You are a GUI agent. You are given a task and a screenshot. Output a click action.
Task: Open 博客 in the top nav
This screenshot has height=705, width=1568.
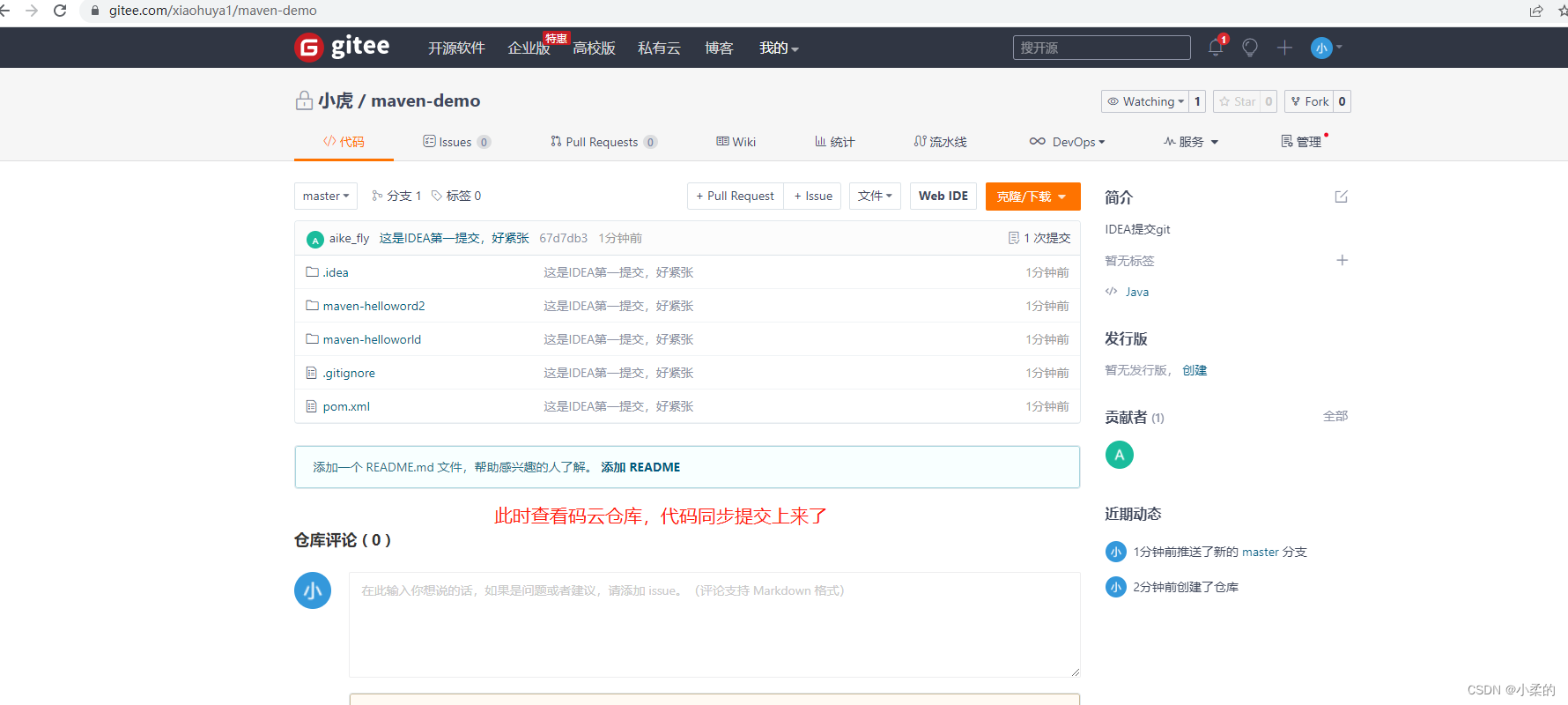point(719,48)
